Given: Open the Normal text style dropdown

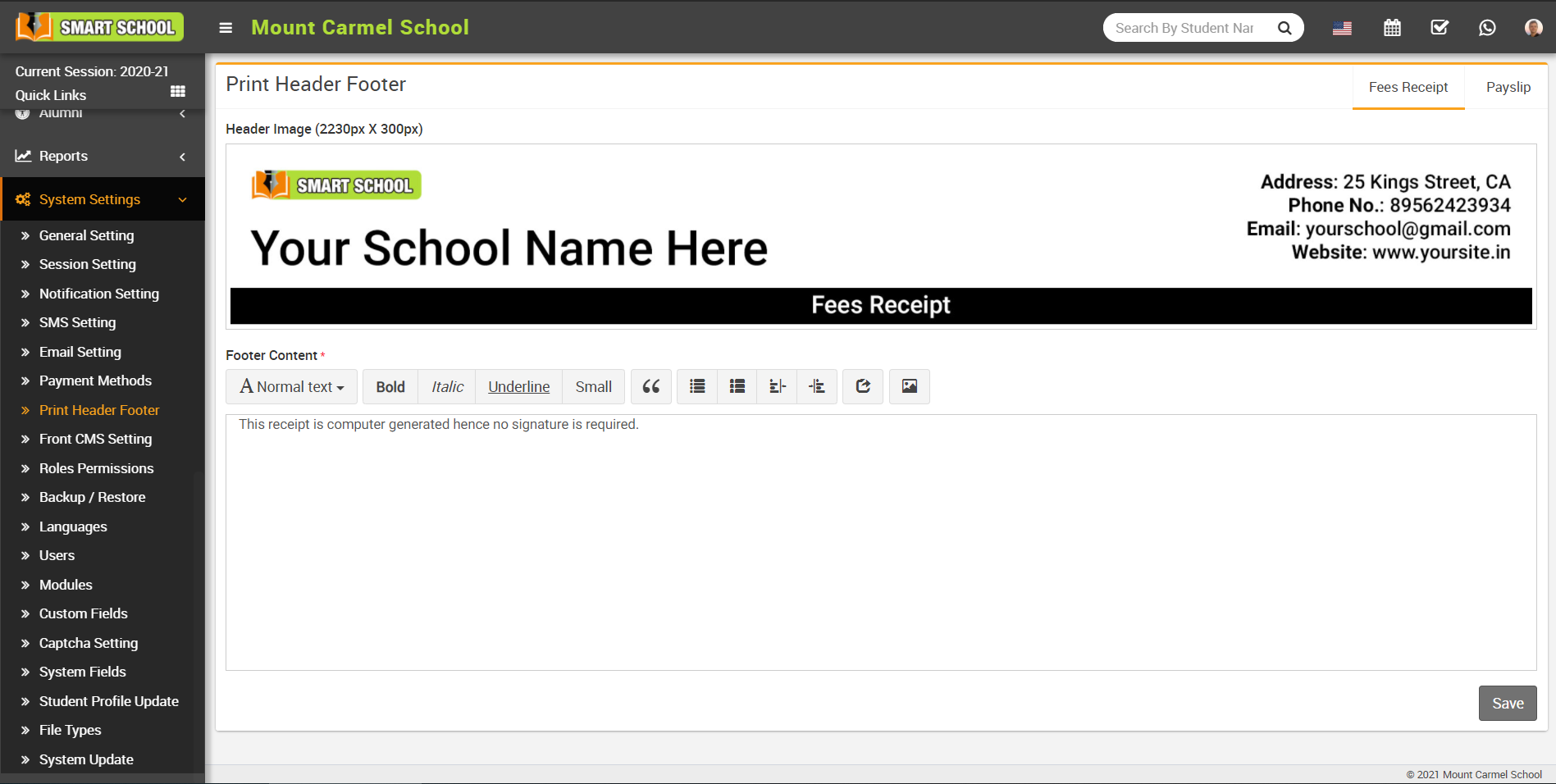Looking at the screenshot, I should point(291,386).
